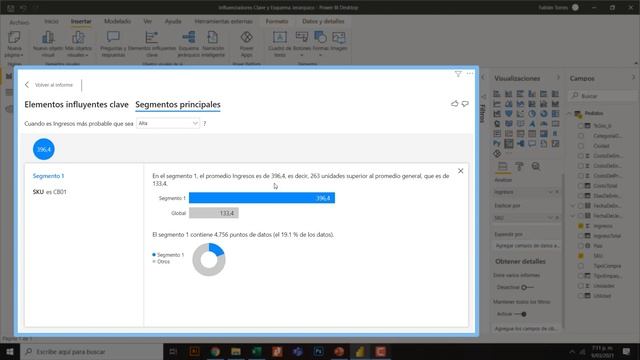Collapse the Visualizaciones pane chevron
Screen dimensions: 640x360
click(558, 78)
